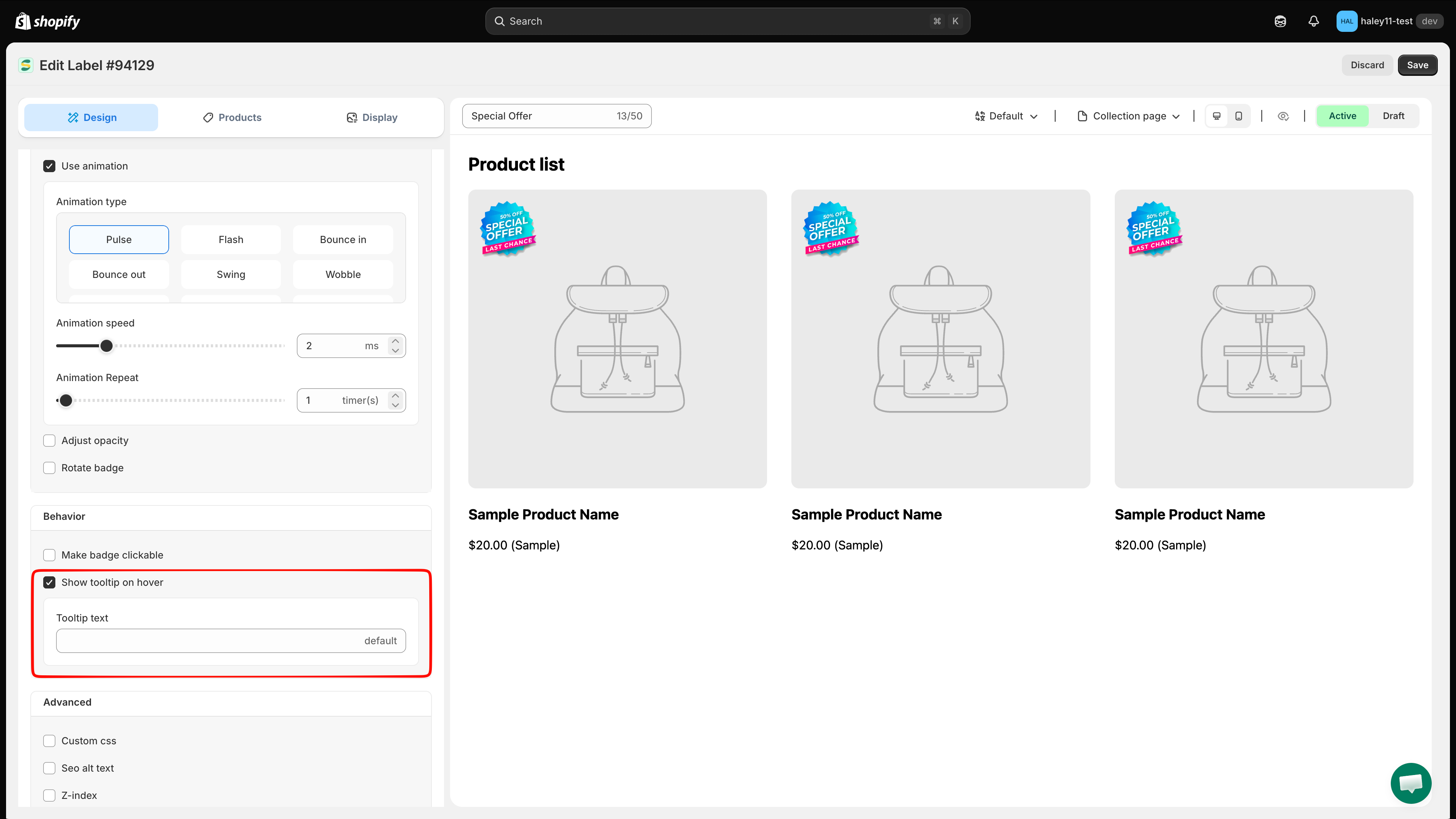Uncheck Show tooltip on hover
This screenshot has height=819, width=1456.
pos(49,583)
